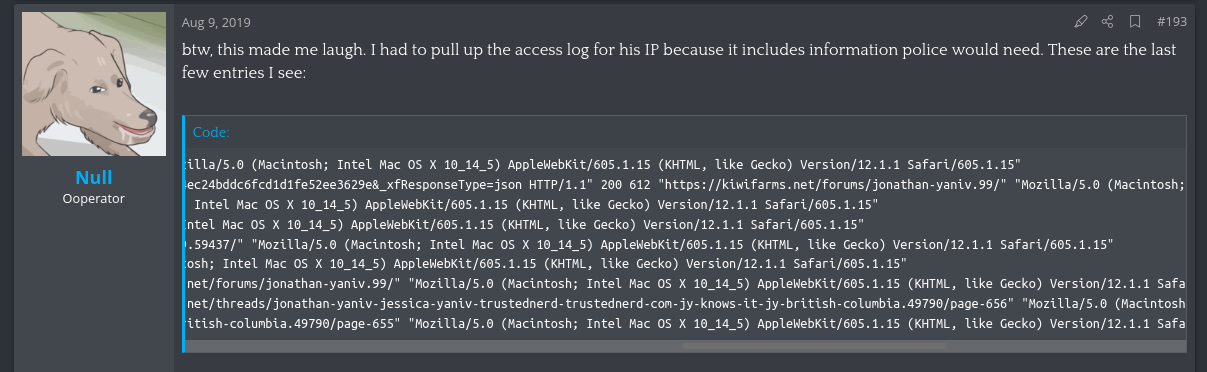The height and width of the screenshot is (372, 1207).
Task: Click the log line ending with page-656
Action: pos(684,304)
